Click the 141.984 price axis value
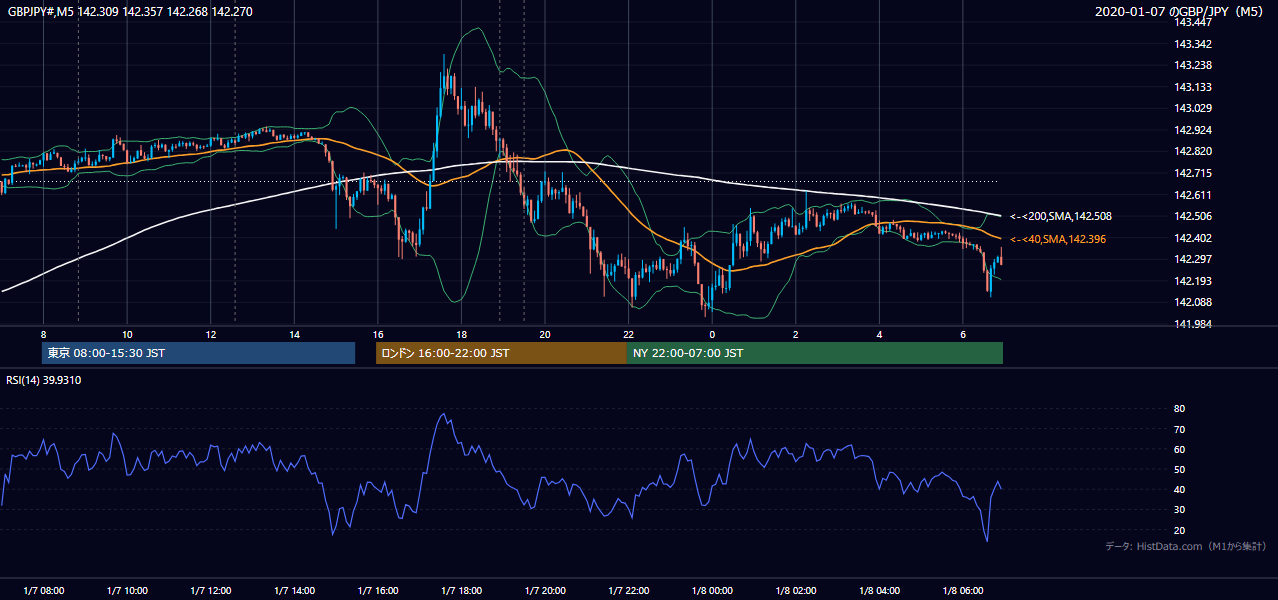Image resolution: width=1278 pixels, height=600 pixels. (x=1194, y=324)
